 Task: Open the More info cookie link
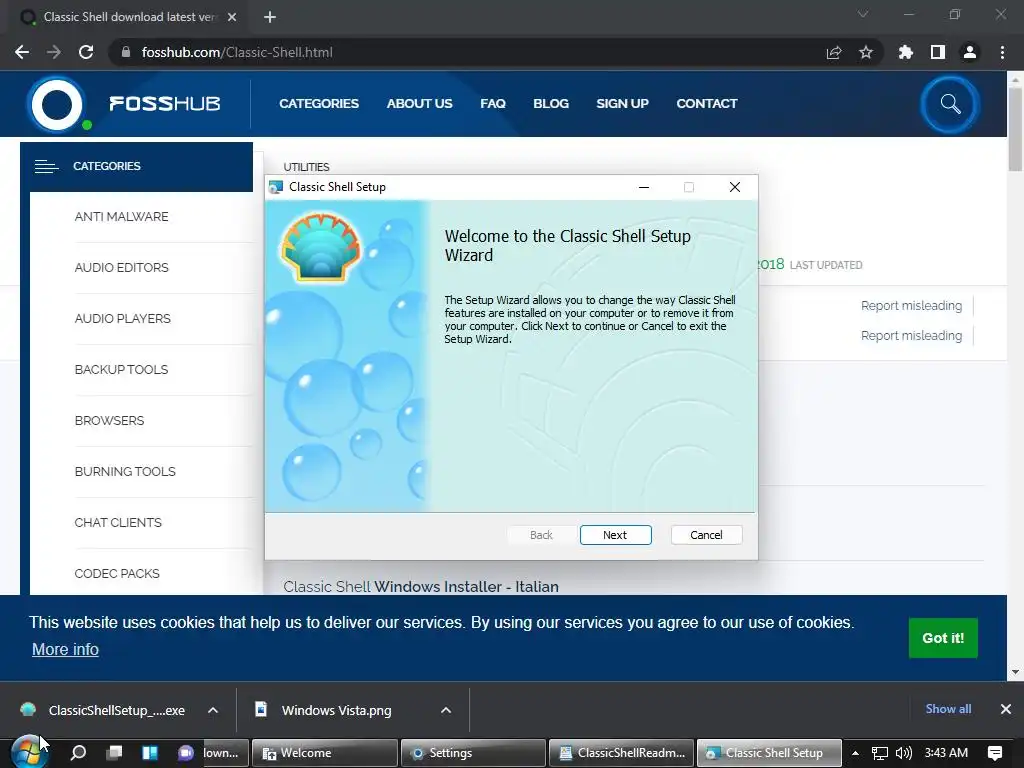pyautogui.click(x=65, y=649)
